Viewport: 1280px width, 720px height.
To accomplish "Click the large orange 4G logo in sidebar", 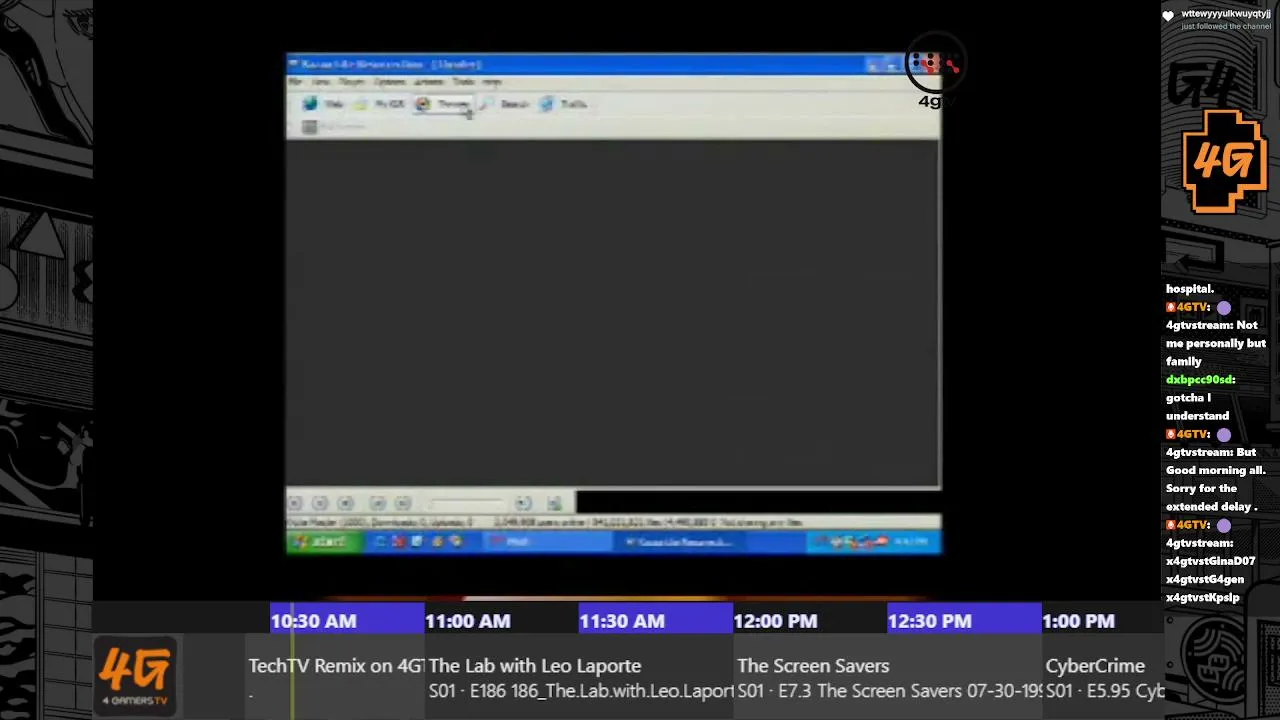I will click(1224, 162).
